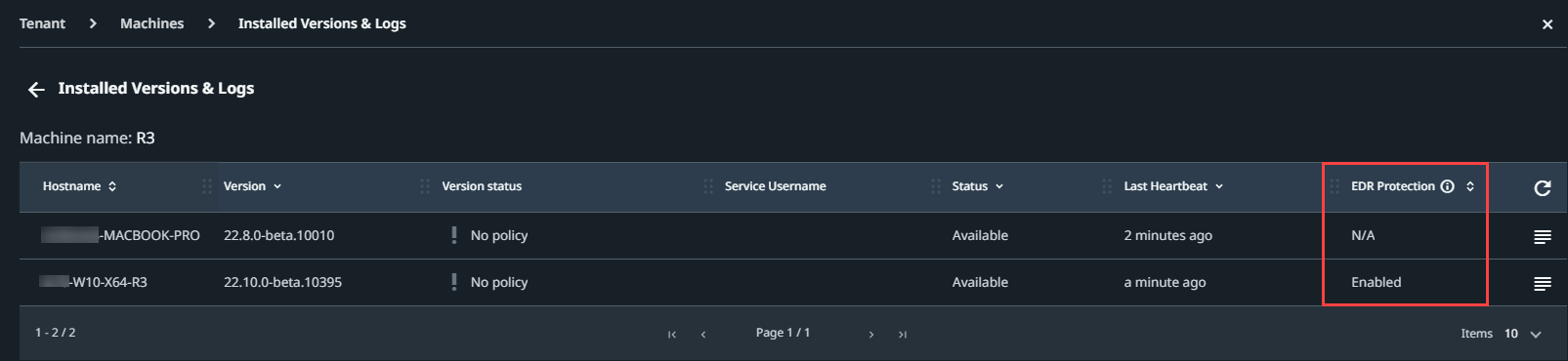Click the No policy warning icon for W10-X64-R3

coord(454,282)
